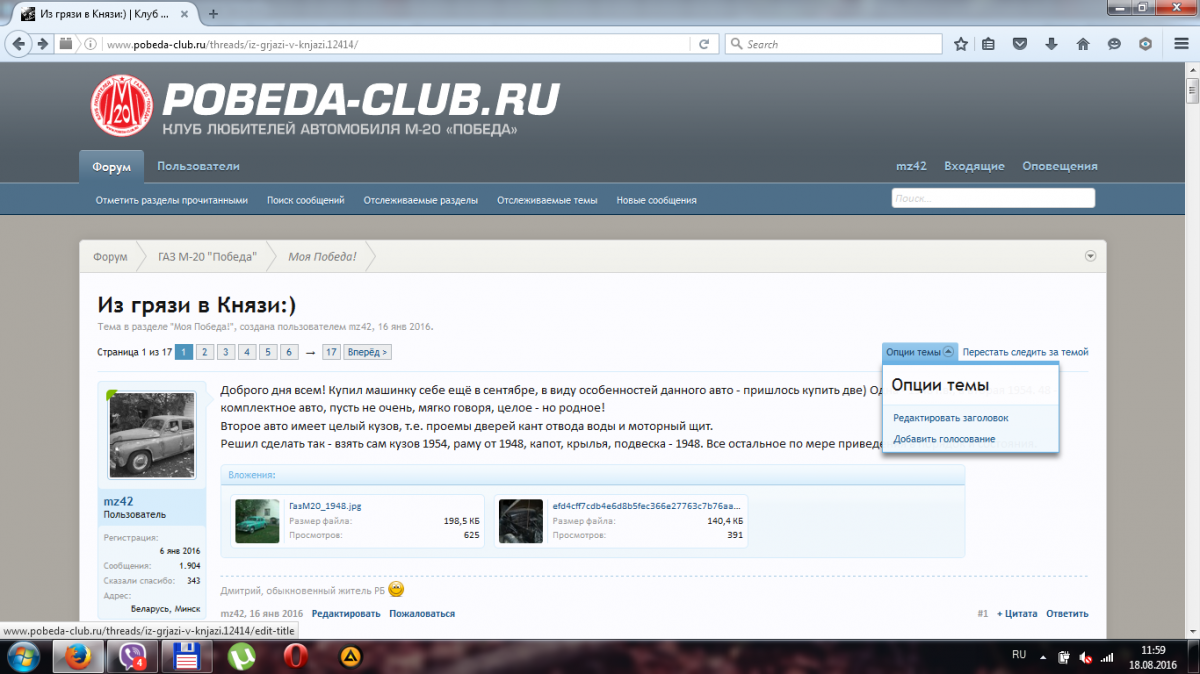Click the site information icon in address bar
This screenshot has width=1200, height=674.
(89, 44)
